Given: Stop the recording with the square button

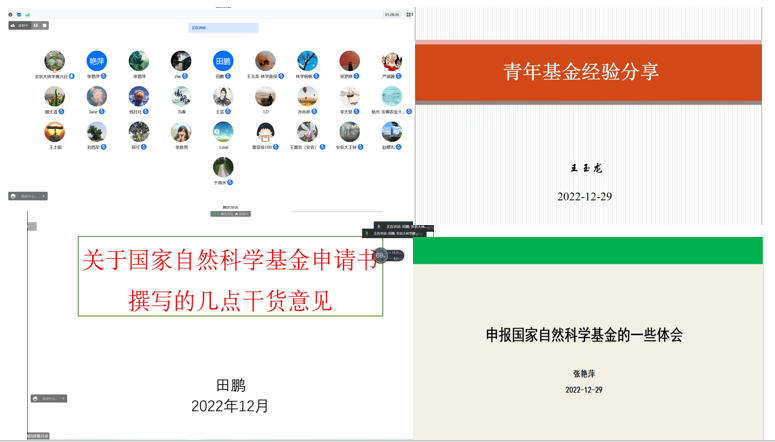Looking at the screenshot, I should pos(44,26).
